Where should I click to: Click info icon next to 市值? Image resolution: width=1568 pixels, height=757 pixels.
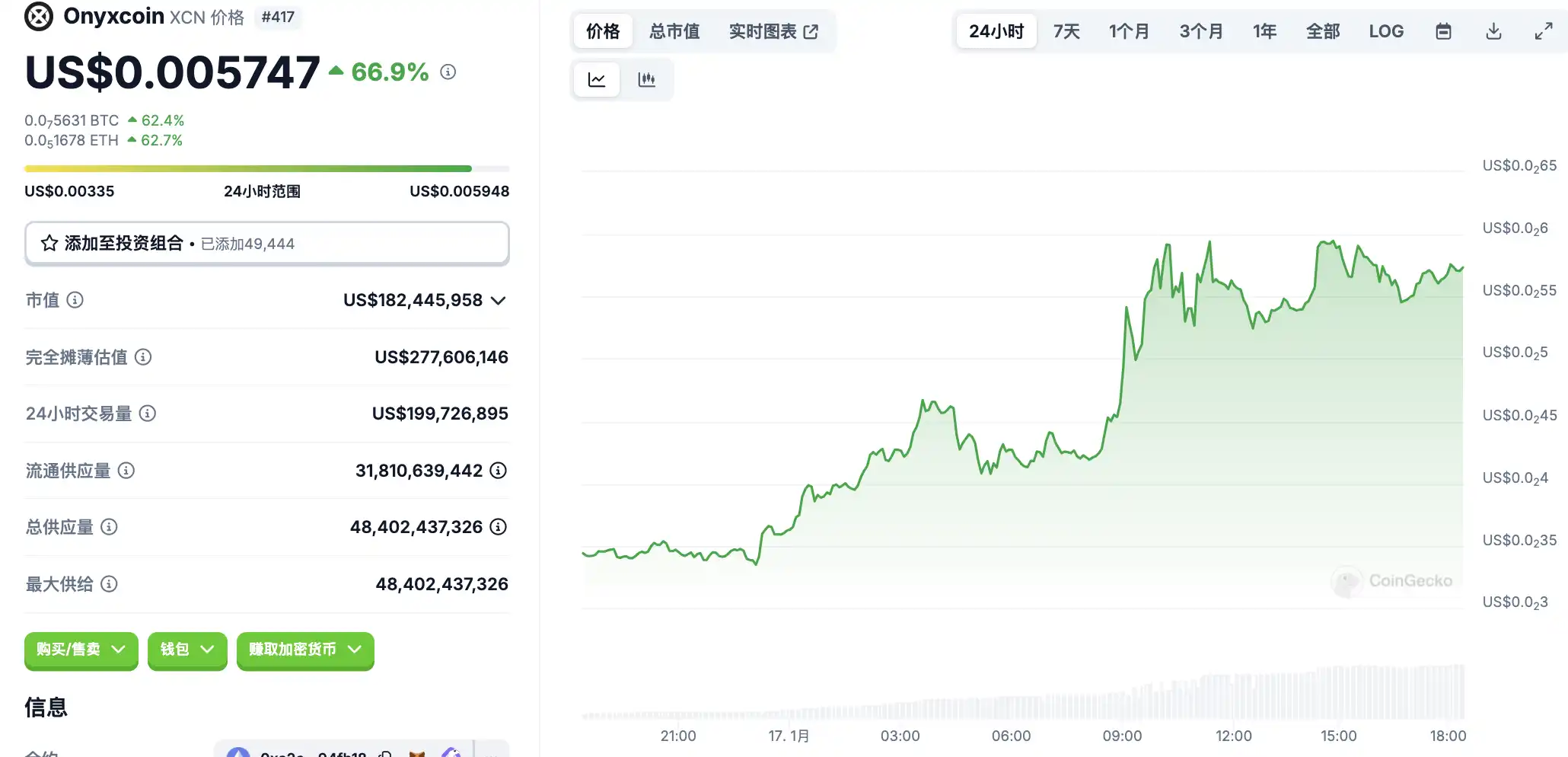coord(75,300)
